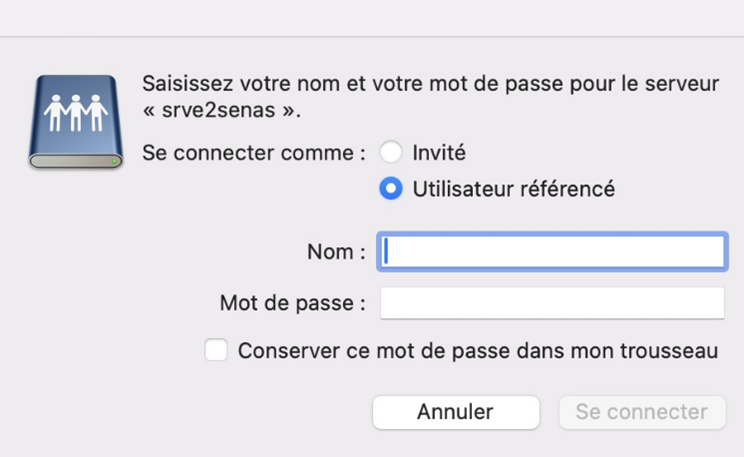The width and height of the screenshot is (744, 457).
Task: Click the Invité label text
Action: (x=439, y=153)
